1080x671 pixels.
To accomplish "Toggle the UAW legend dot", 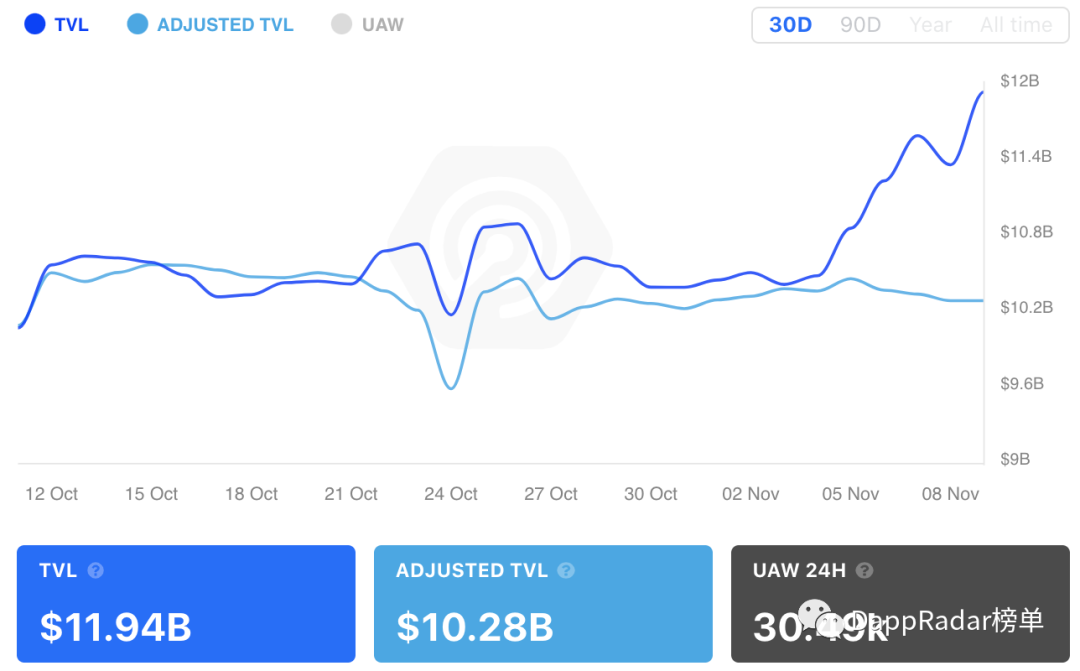I will (x=342, y=24).
